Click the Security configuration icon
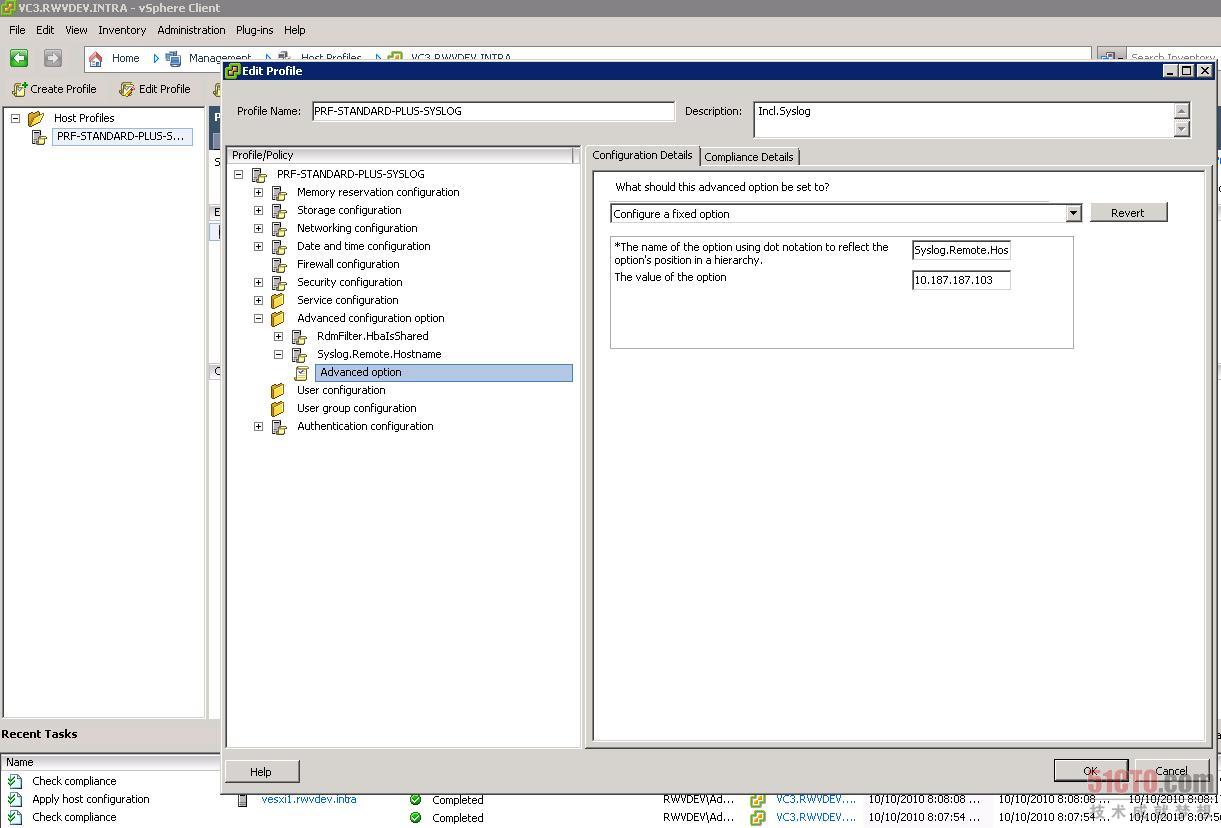The width and height of the screenshot is (1221, 828). coord(279,282)
